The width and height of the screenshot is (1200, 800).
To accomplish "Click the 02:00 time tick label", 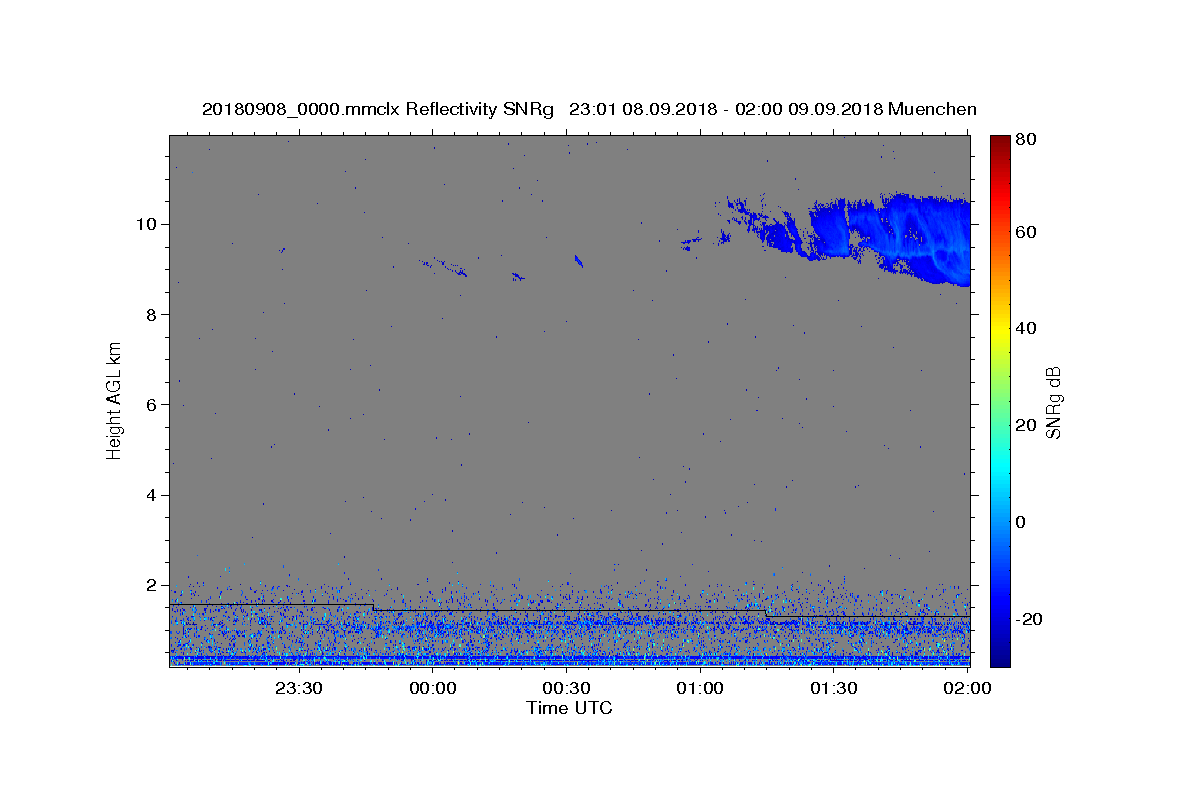I will click(968, 688).
